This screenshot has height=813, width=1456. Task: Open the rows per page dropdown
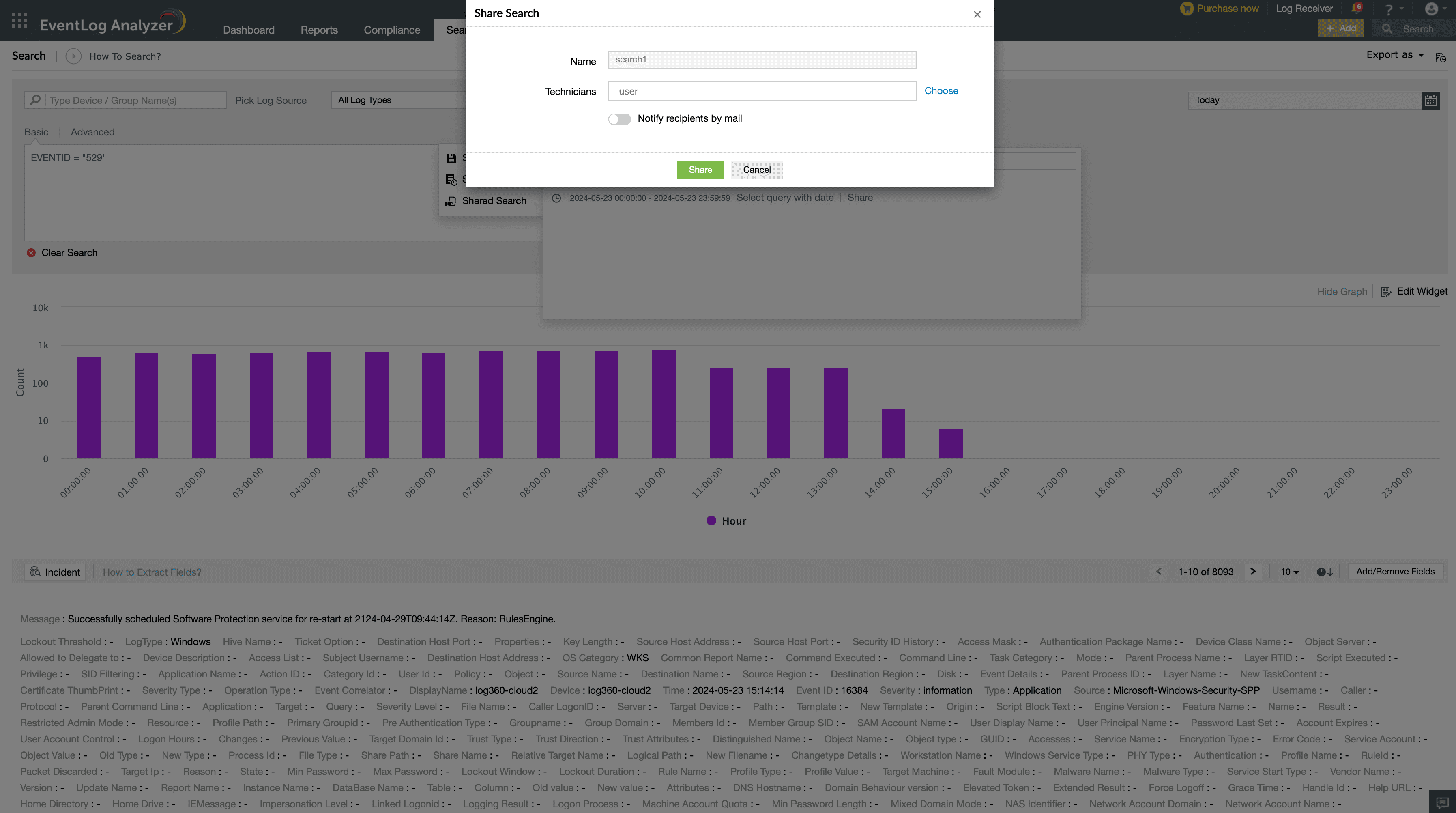pyautogui.click(x=1289, y=572)
